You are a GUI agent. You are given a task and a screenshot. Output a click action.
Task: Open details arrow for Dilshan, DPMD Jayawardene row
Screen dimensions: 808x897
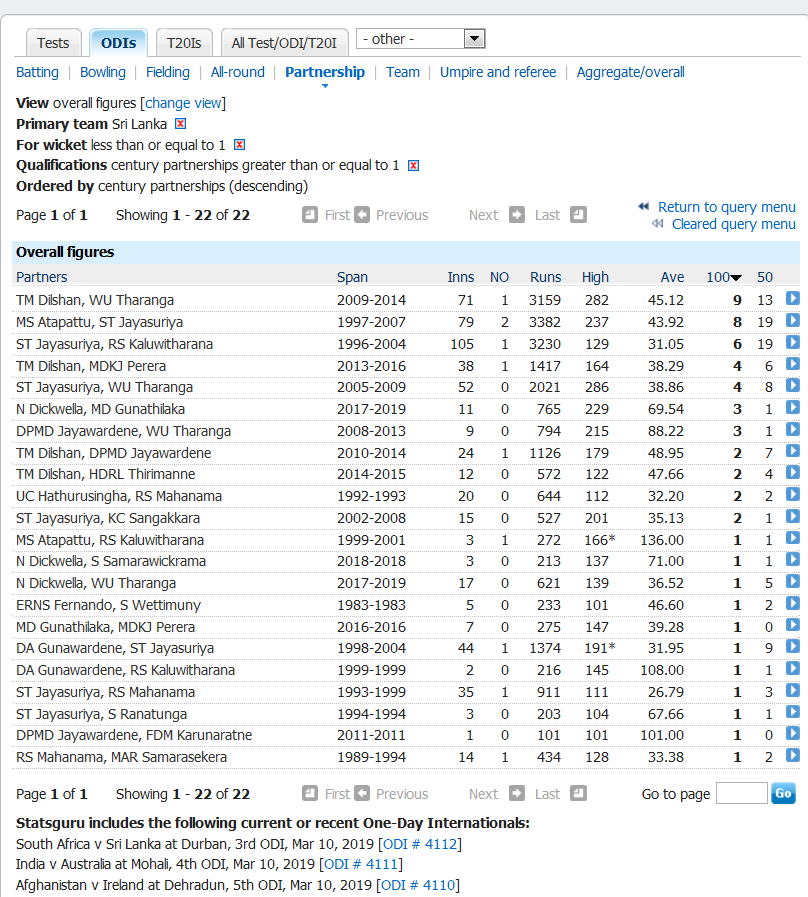click(x=793, y=451)
